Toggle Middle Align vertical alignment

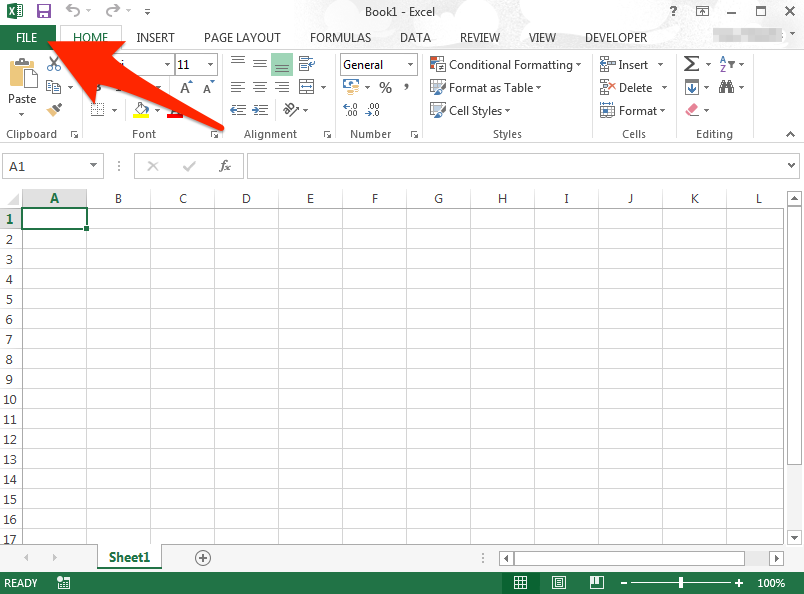[x=260, y=64]
